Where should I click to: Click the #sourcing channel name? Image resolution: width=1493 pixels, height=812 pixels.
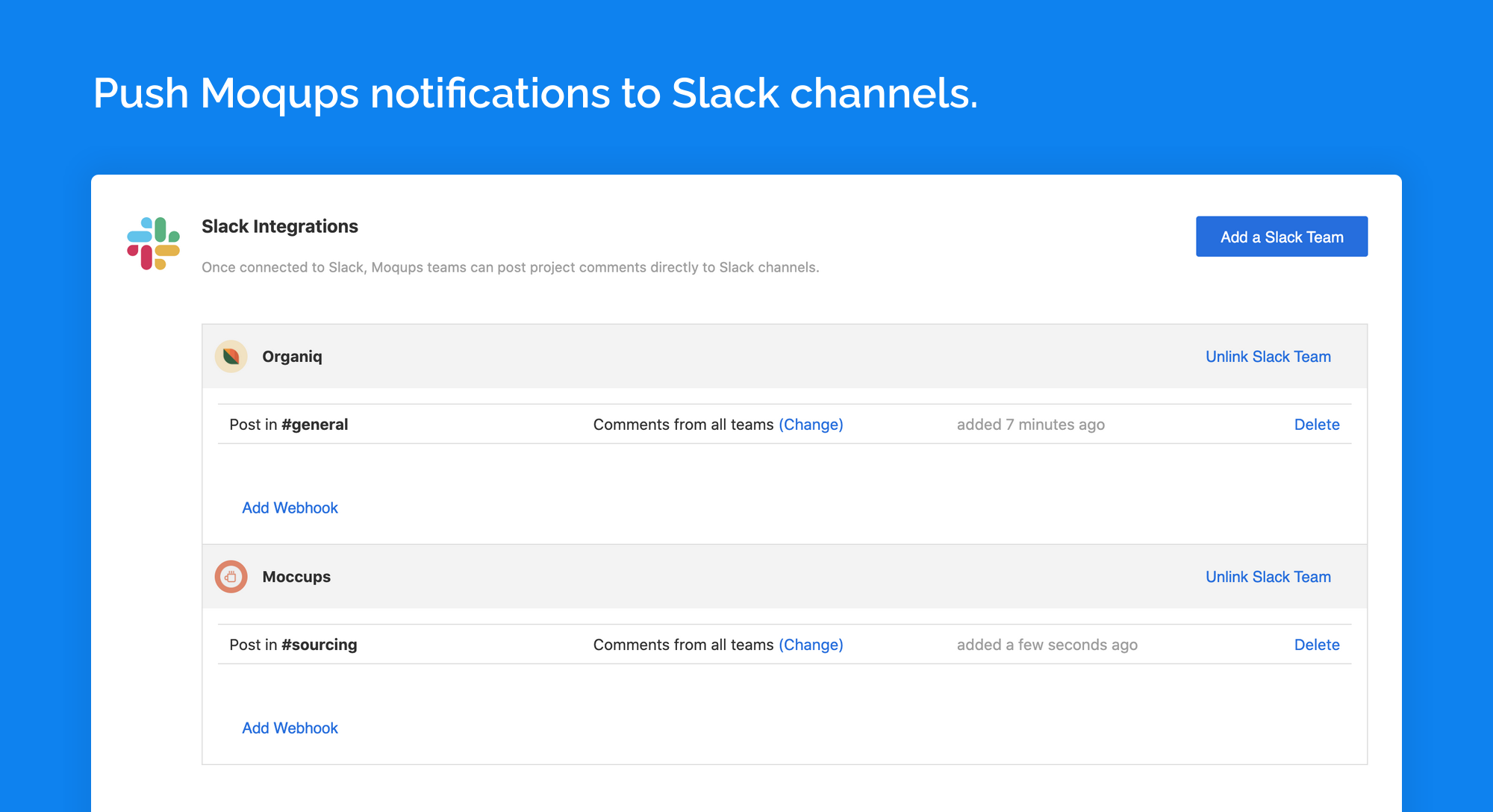coord(320,644)
